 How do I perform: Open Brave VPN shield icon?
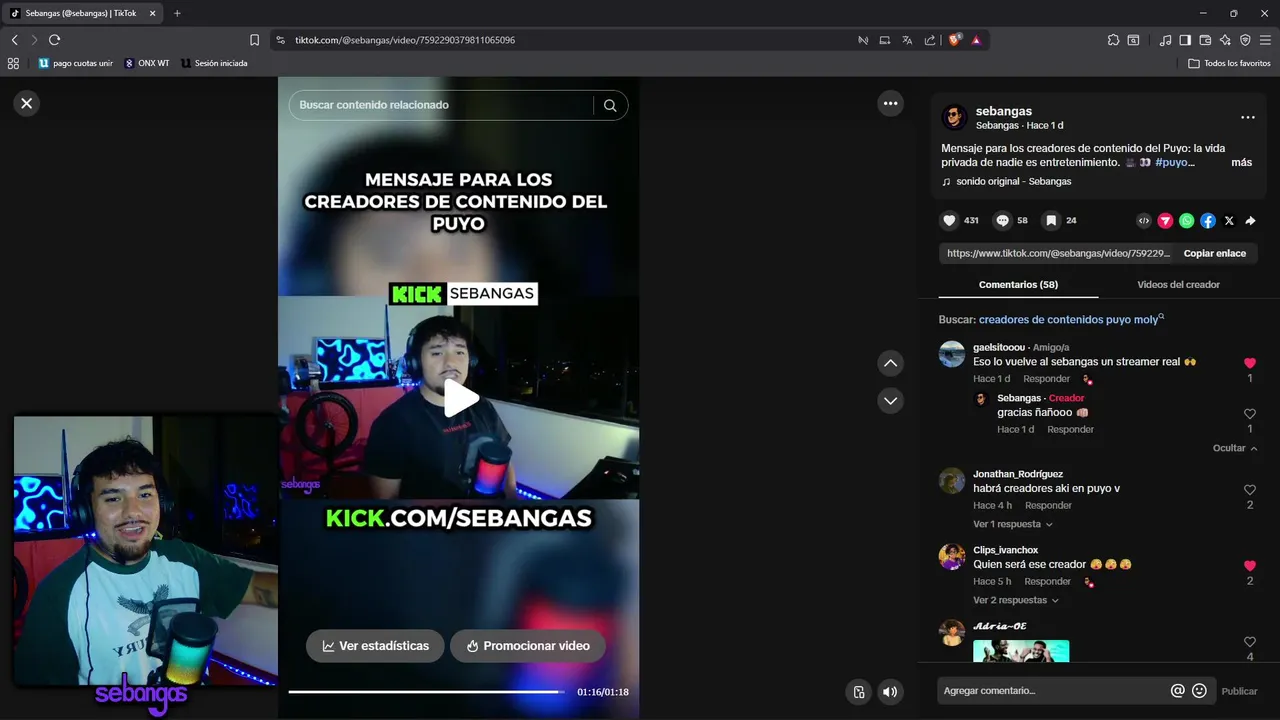(1245, 40)
